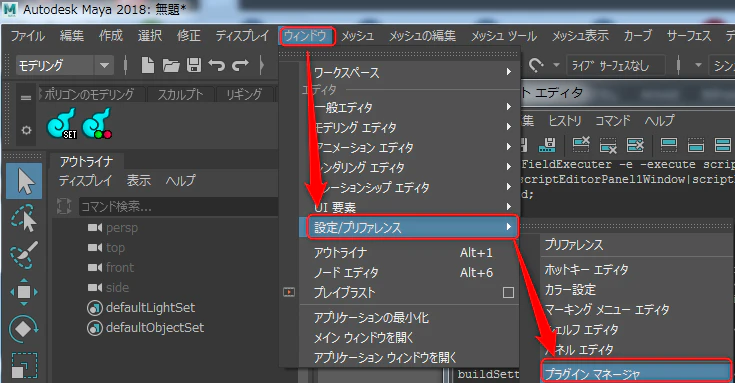Click the shelf icon labeled SET

62,124
